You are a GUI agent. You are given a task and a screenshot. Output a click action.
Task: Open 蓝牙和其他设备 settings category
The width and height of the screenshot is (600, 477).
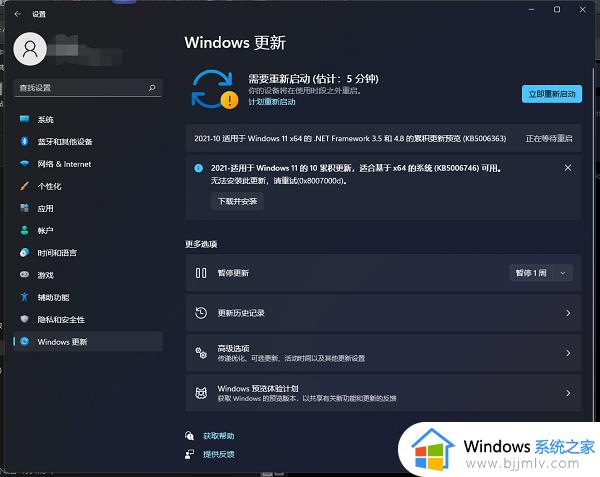pos(88,142)
